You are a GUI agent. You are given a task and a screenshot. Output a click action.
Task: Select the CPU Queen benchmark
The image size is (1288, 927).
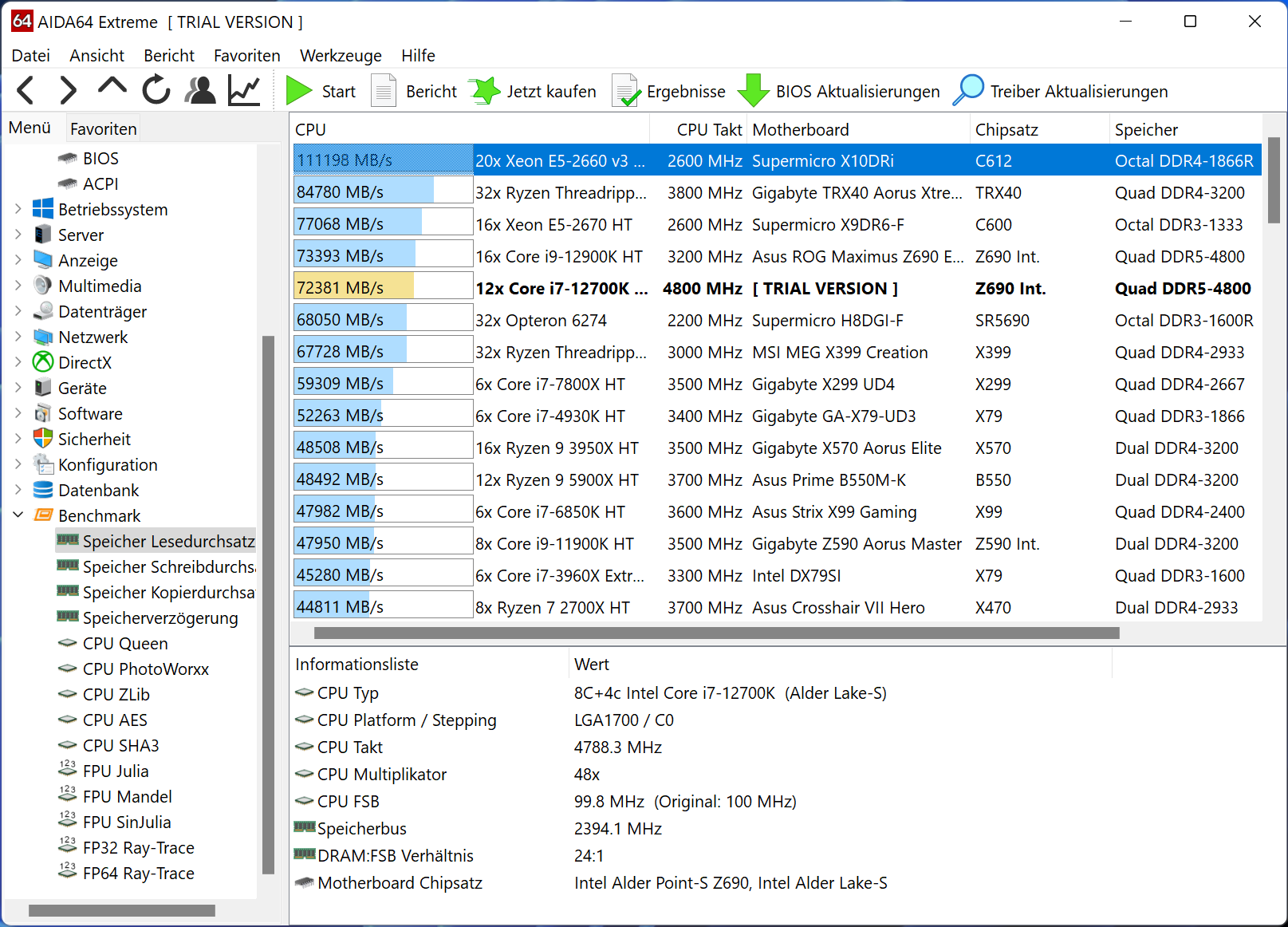click(x=124, y=643)
